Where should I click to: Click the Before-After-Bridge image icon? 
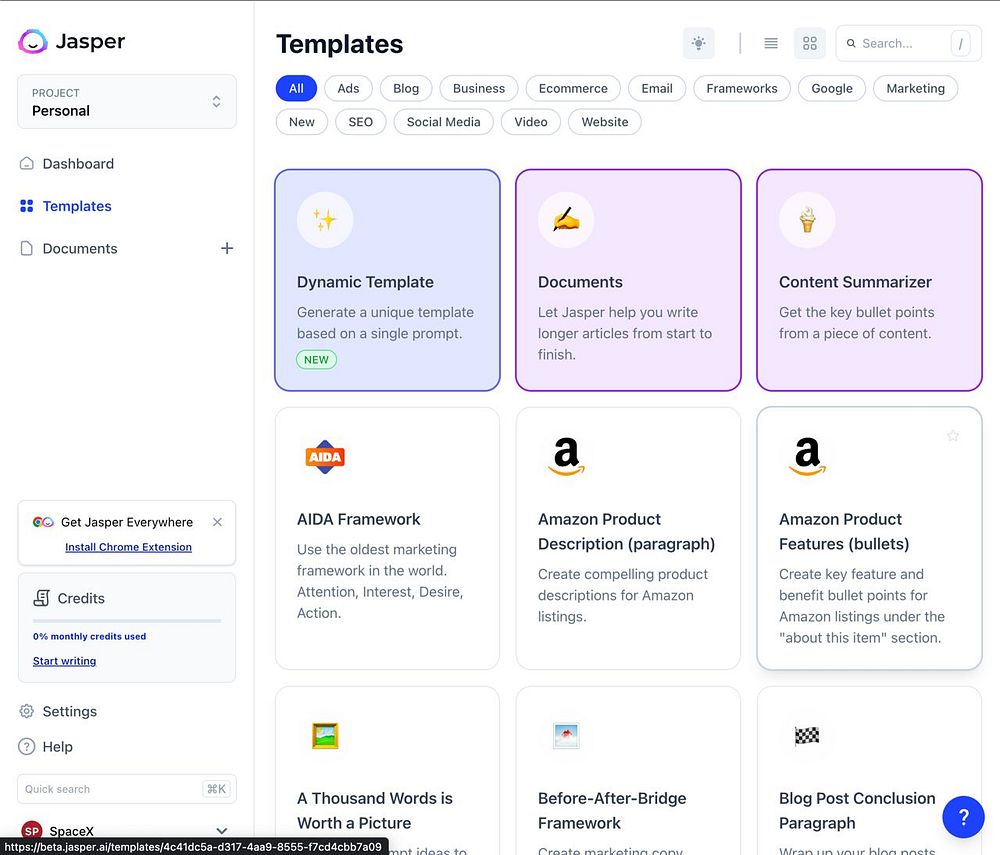coord(566,736)
